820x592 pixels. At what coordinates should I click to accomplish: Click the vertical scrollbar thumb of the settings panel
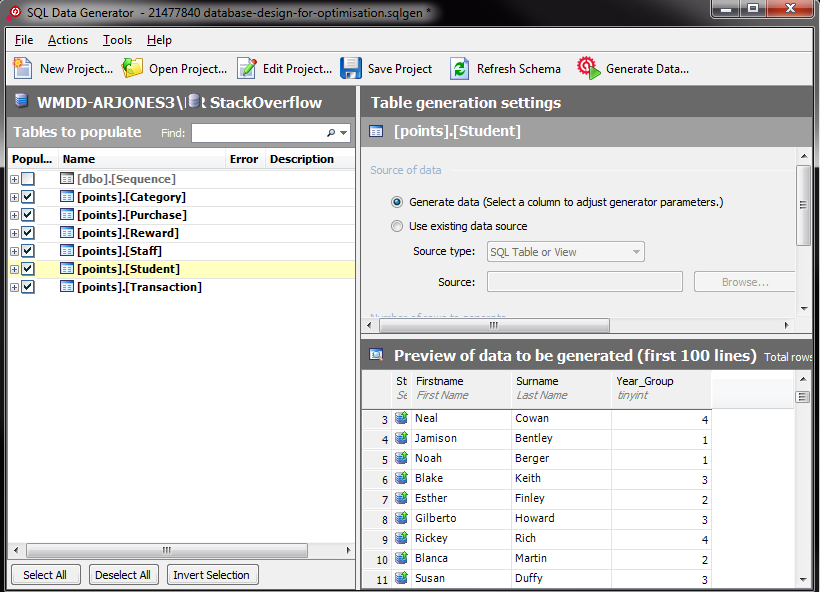pyautogui.click(x=803, y=205)
